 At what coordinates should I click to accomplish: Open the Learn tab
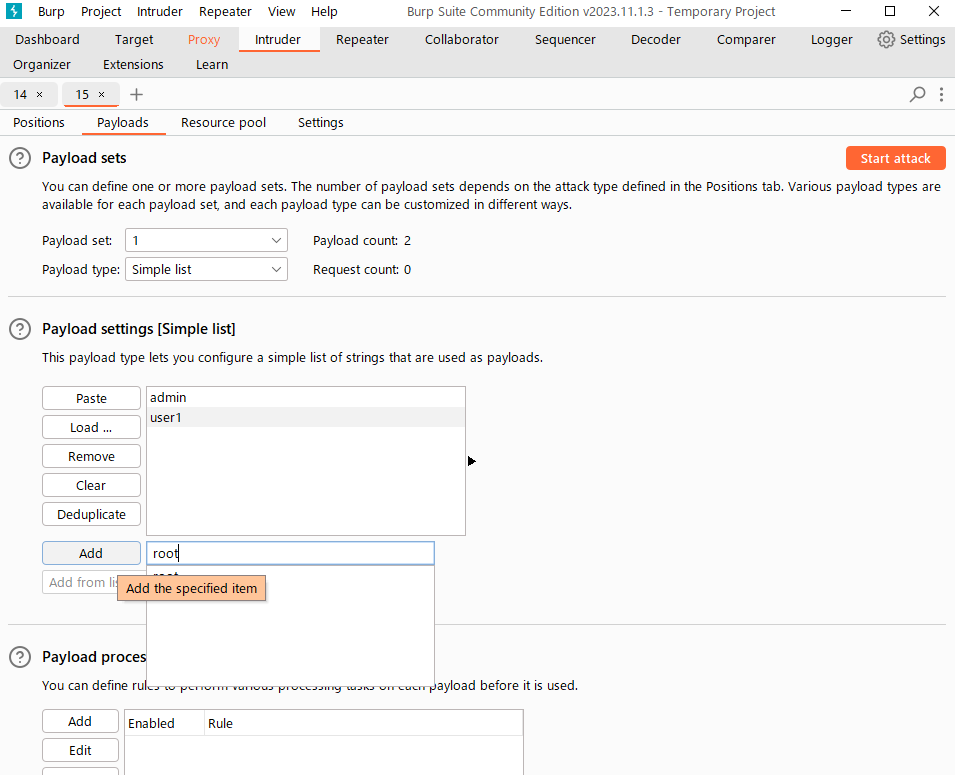pyautogui.click(x=212, y=65)
